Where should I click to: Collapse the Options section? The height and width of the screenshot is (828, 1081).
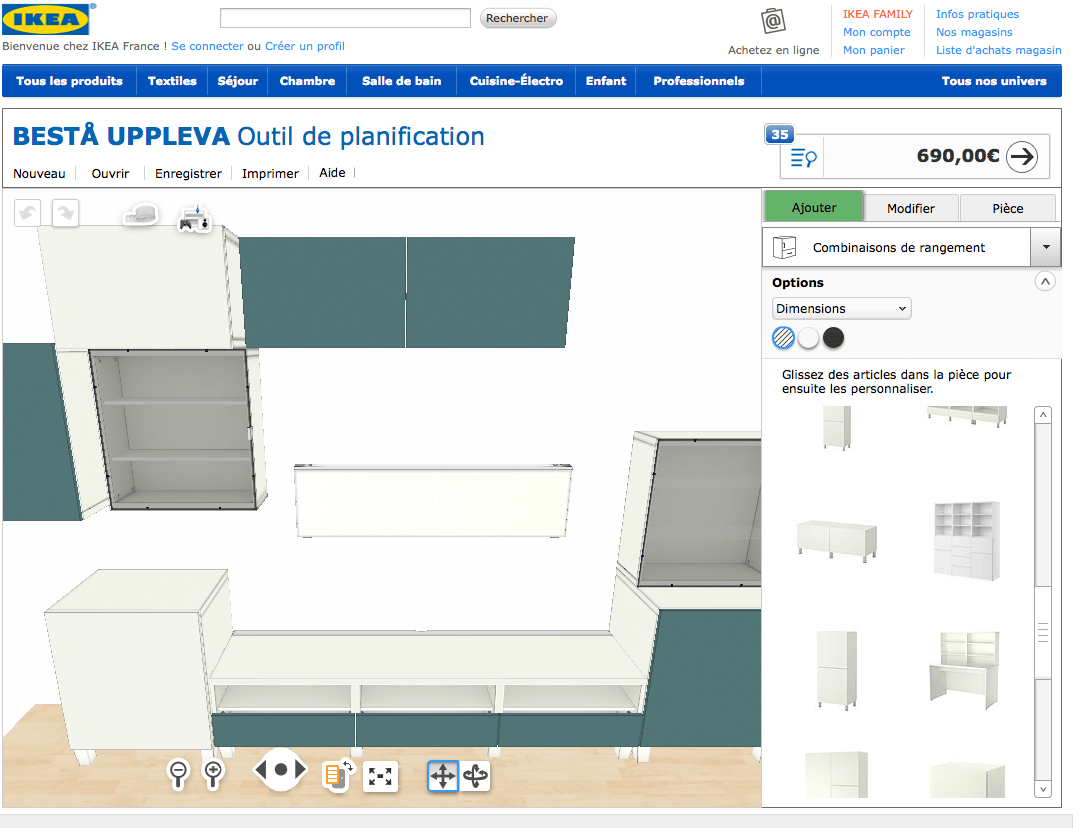1045,281
